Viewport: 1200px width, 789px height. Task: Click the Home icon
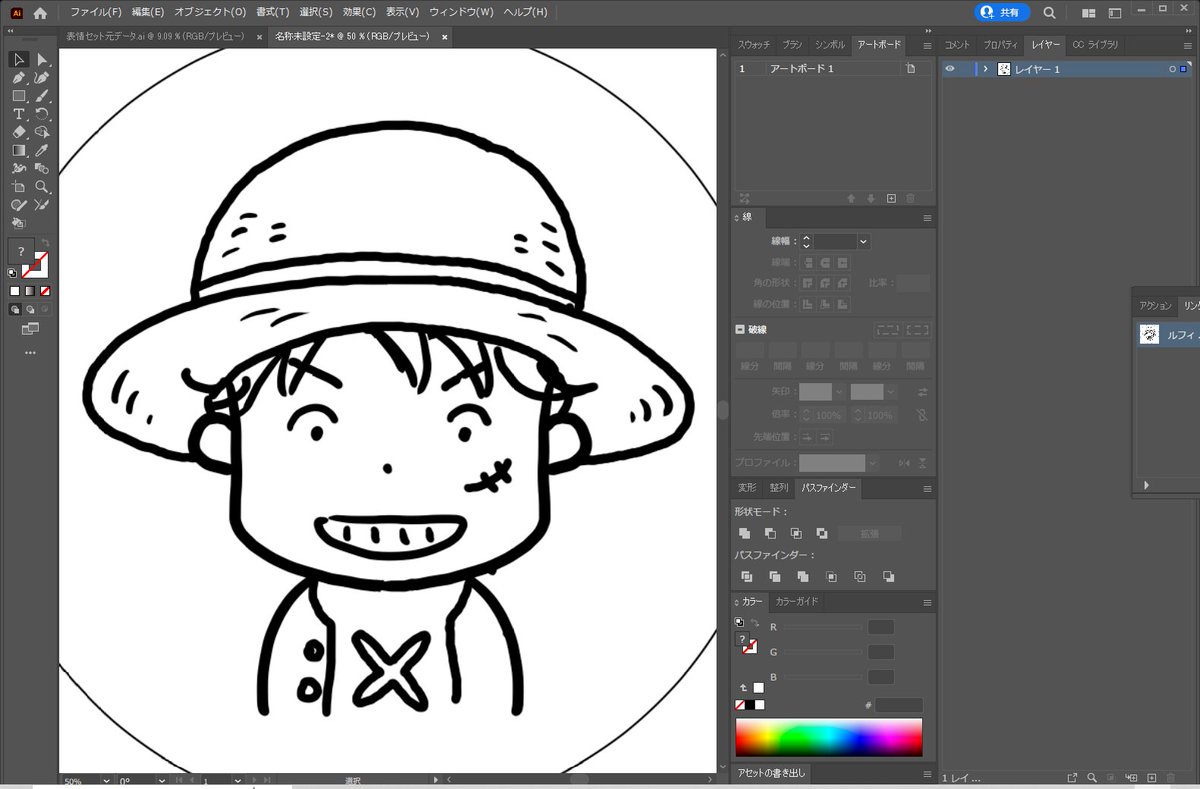40,12
